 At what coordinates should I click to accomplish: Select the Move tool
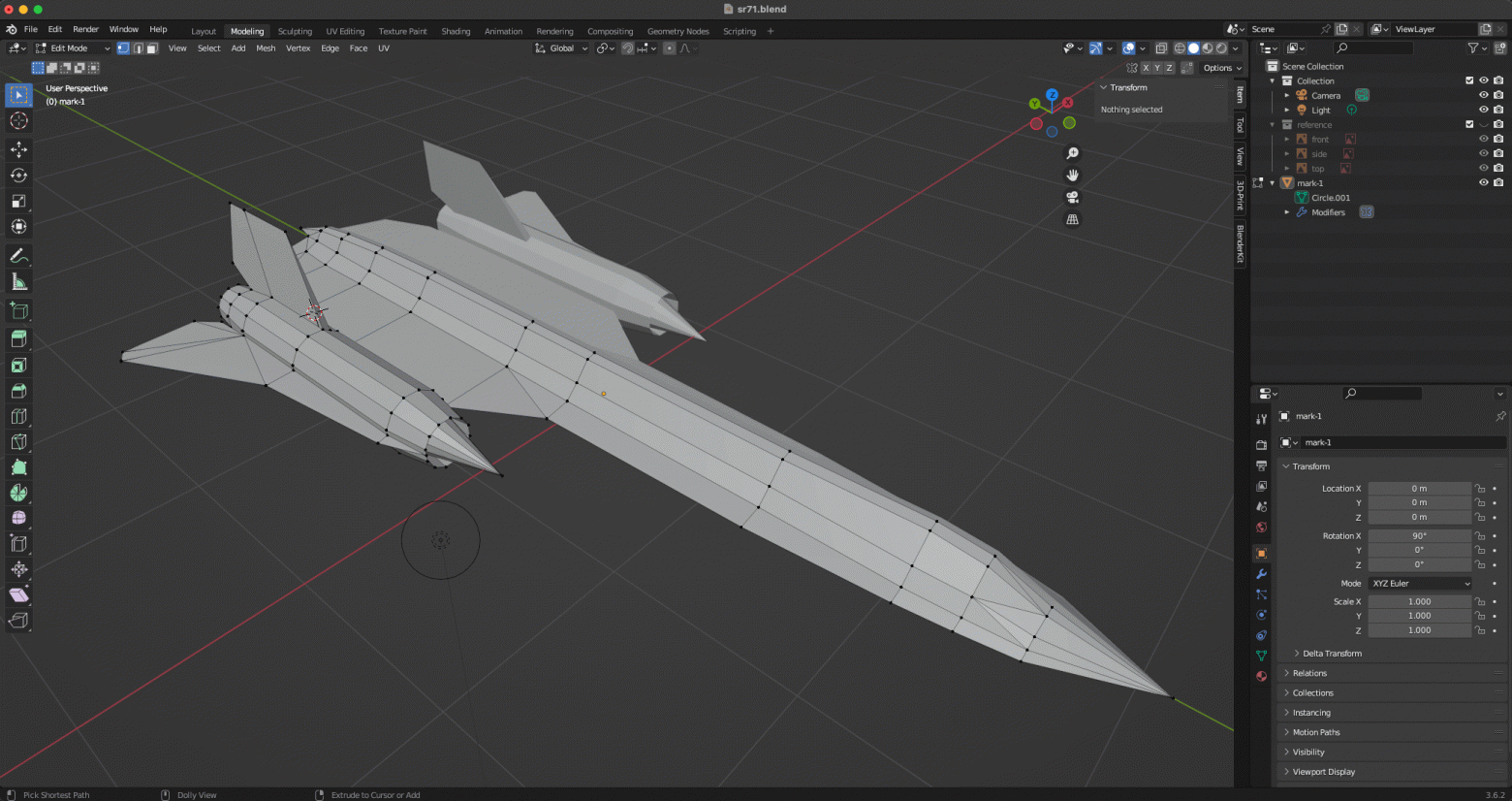[17, 148]
